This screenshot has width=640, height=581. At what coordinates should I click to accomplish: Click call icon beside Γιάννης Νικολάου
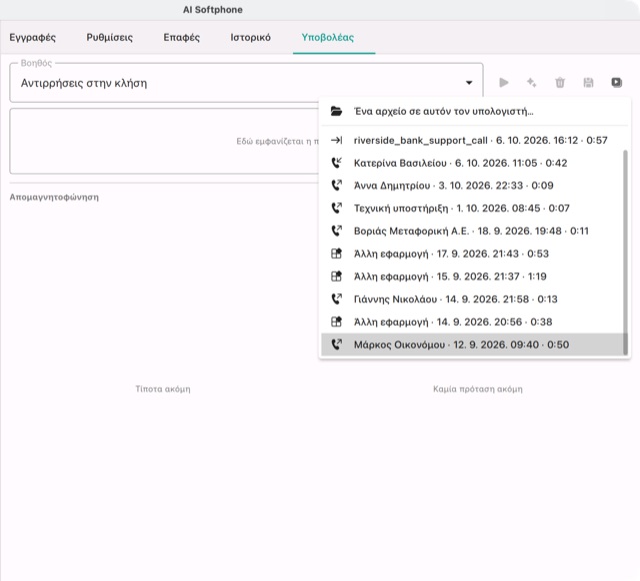[336, 299]
